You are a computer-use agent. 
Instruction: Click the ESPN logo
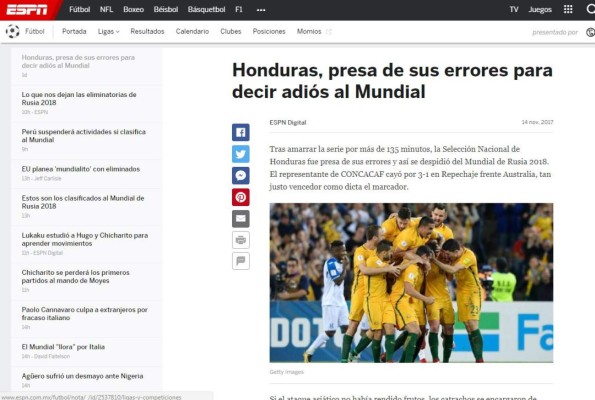tap(27, 10)
